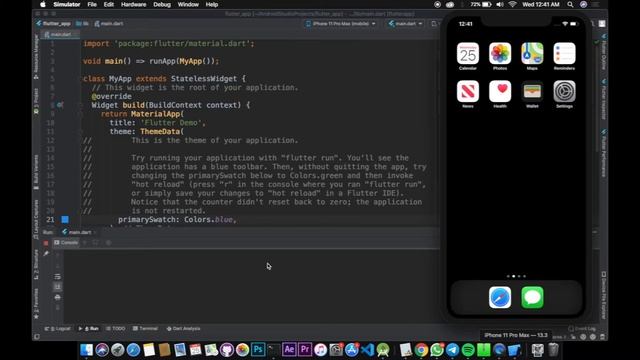Open Messages from the simulator dock
Image resolution: width=640 pixels, height=360 pixels.
[x=532, y=297]
